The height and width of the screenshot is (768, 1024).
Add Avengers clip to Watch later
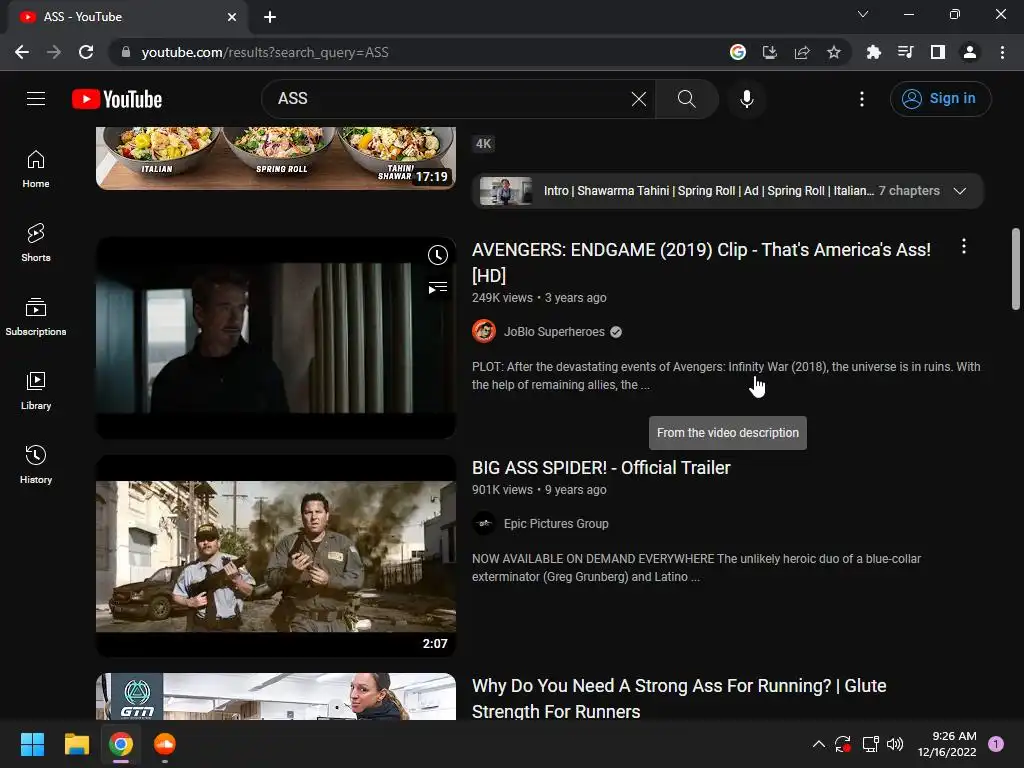(x=438, y=255)
